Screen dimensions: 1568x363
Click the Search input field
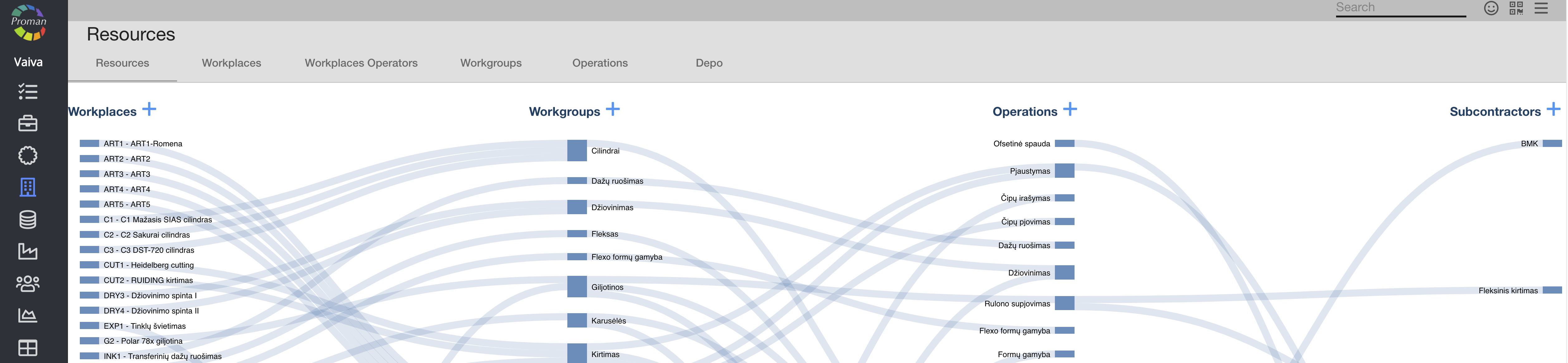[x=1400, y=8]
